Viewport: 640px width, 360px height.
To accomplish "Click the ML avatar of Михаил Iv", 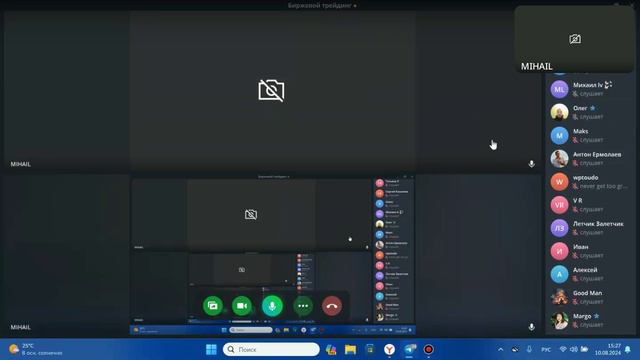I will coord(559,89).
